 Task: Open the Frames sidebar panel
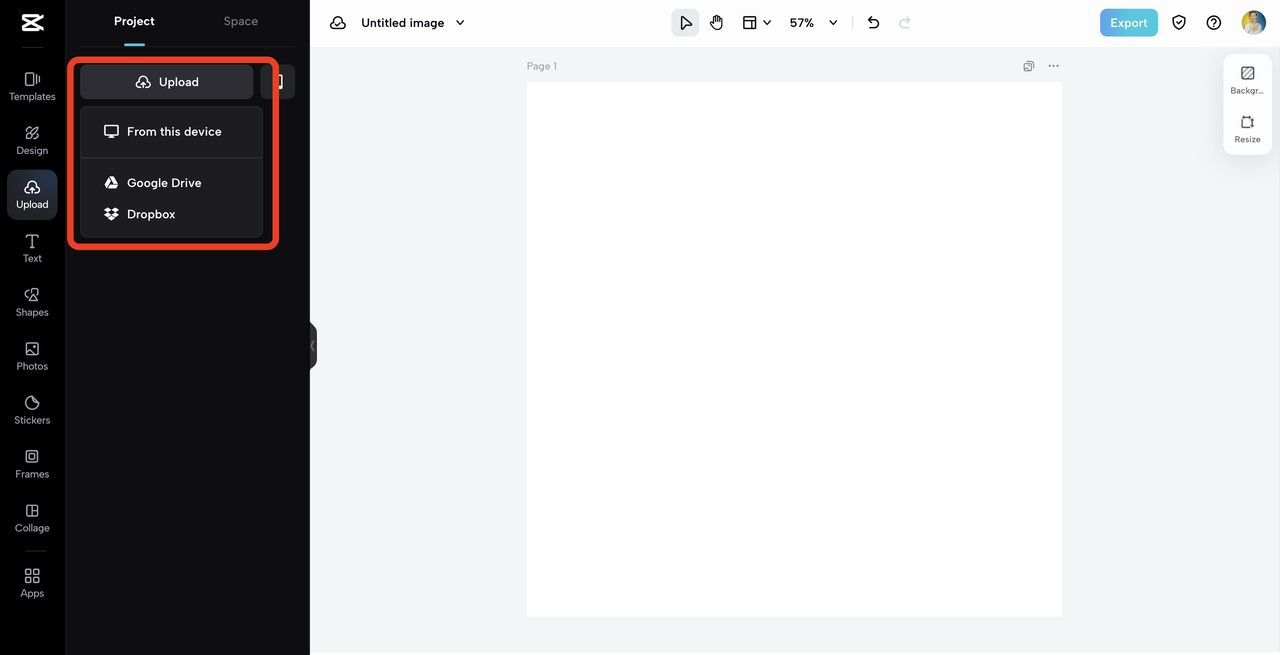tap(32, 464)
